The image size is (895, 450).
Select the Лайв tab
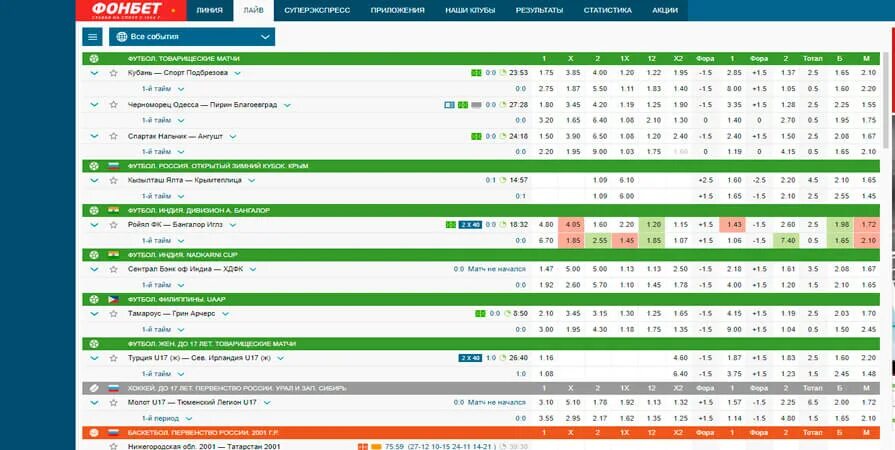253,10
